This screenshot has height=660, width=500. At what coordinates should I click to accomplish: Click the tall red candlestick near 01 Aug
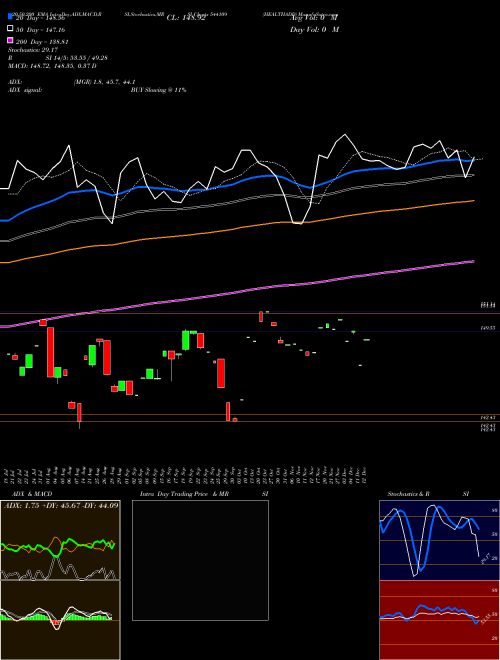point(50,352)
